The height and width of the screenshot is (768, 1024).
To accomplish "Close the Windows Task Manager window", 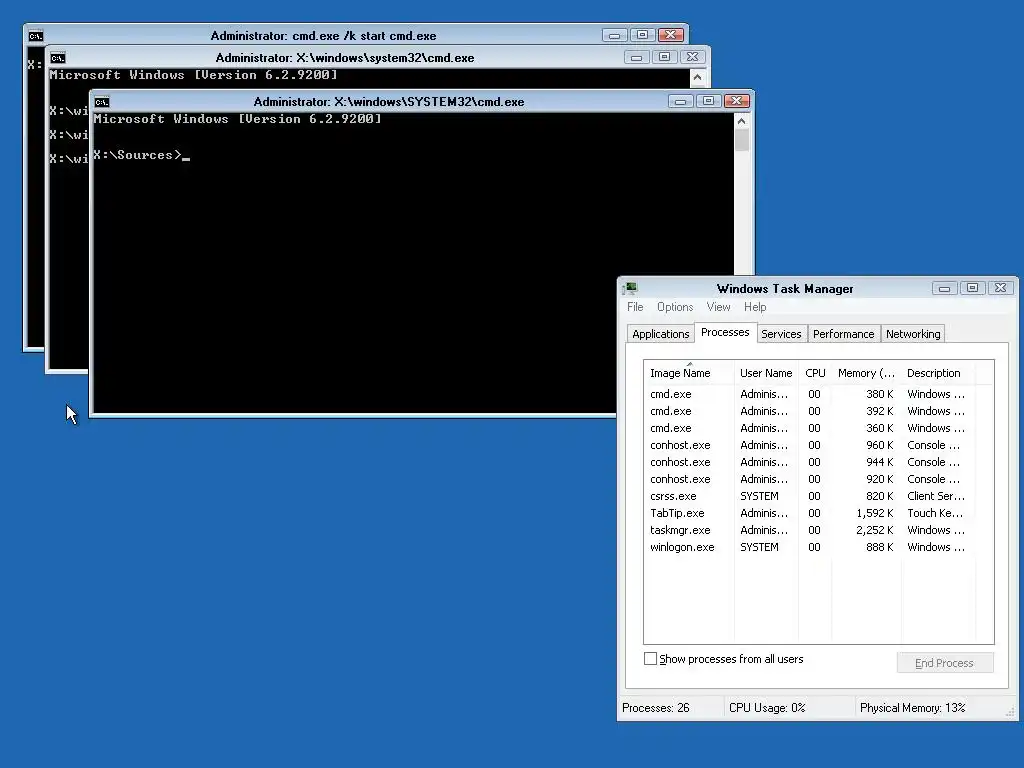I will tap(1000, 288).
